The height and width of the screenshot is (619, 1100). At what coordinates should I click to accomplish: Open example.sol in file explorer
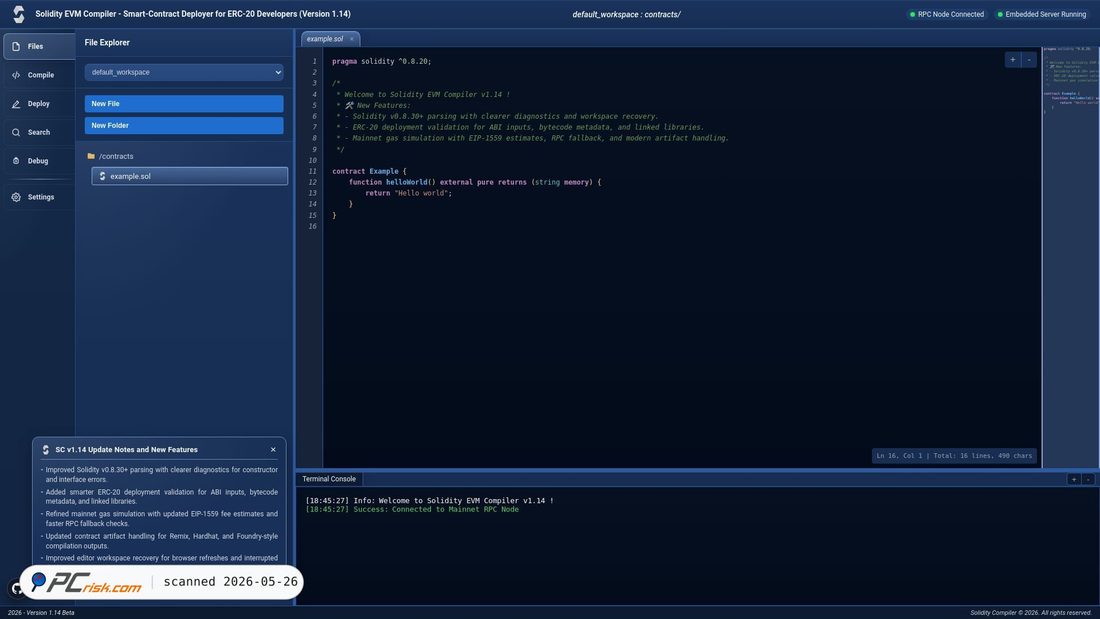pos(189,176)
